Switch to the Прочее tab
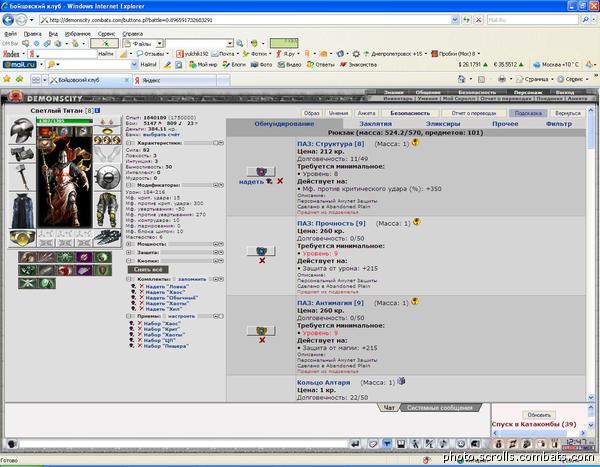 (x=505, y=124)
